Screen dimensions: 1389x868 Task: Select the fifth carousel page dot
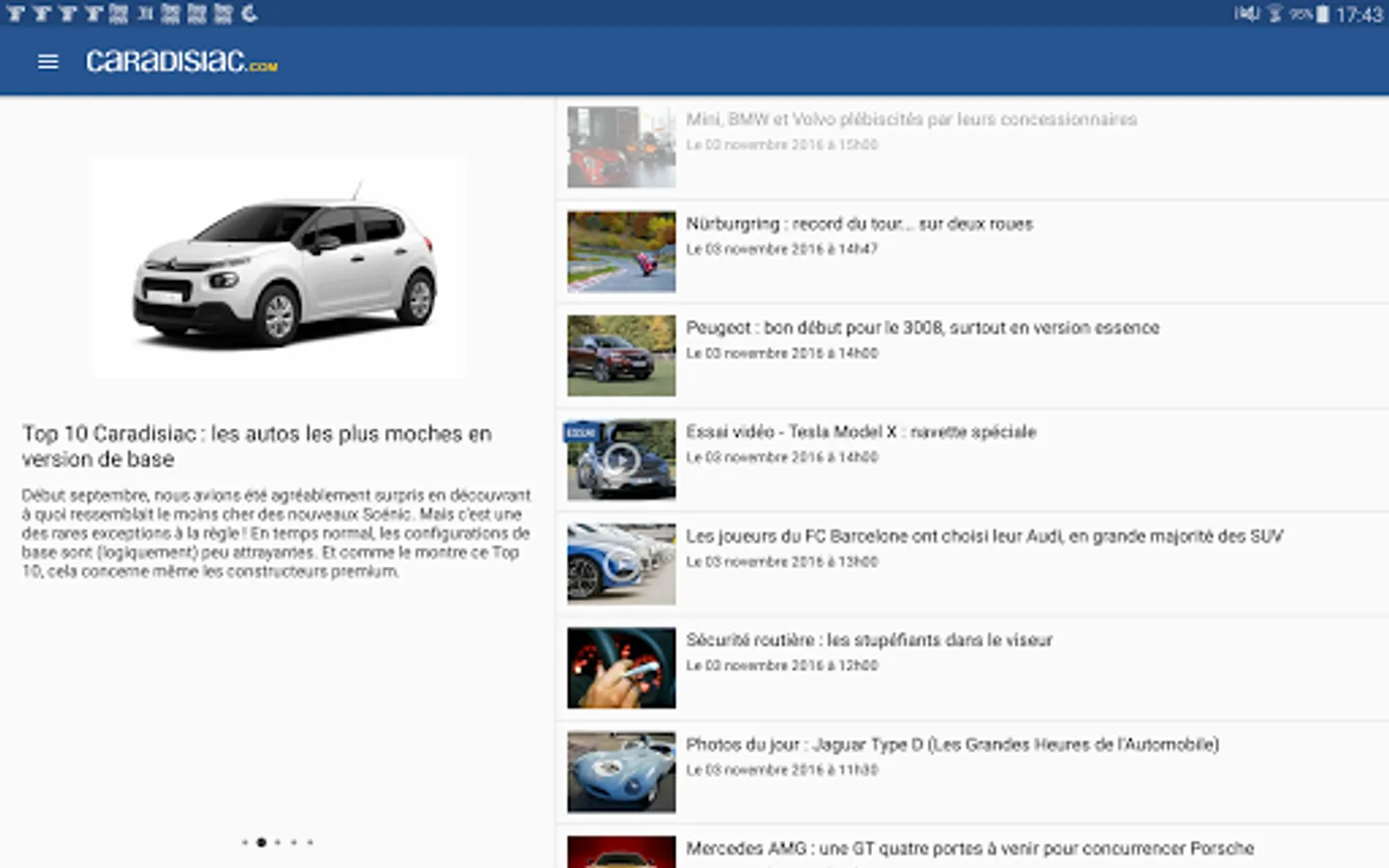pyautogui.click(x=310, y=842)
